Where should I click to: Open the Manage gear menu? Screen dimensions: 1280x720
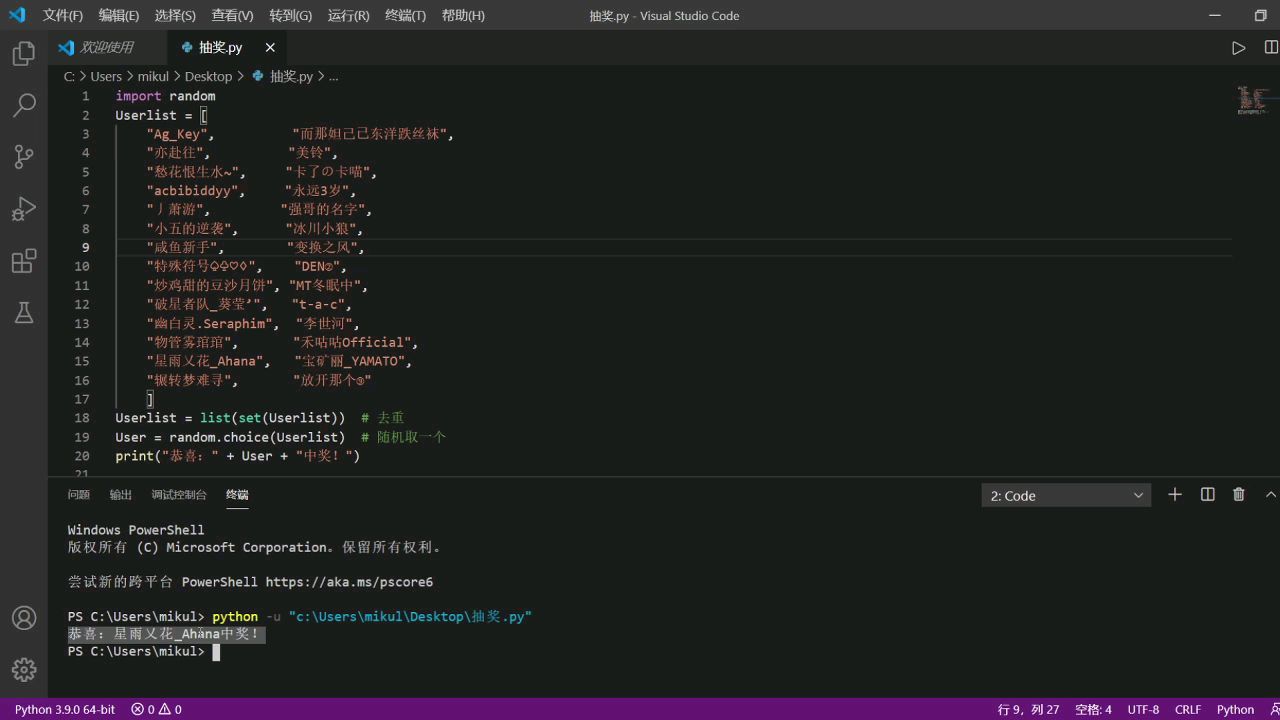tap(24, 670)
